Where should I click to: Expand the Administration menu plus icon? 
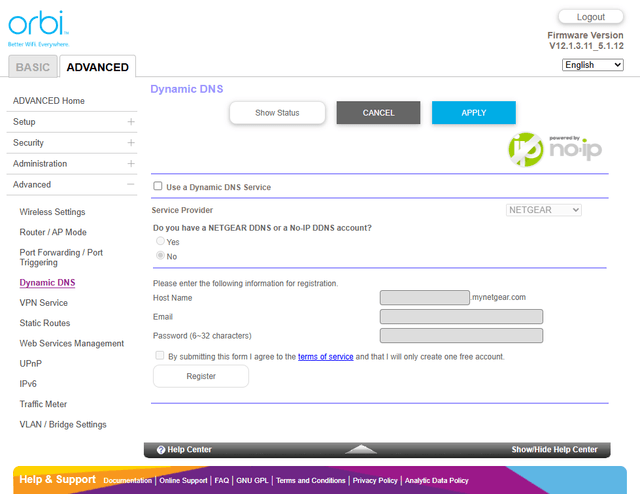131,163
